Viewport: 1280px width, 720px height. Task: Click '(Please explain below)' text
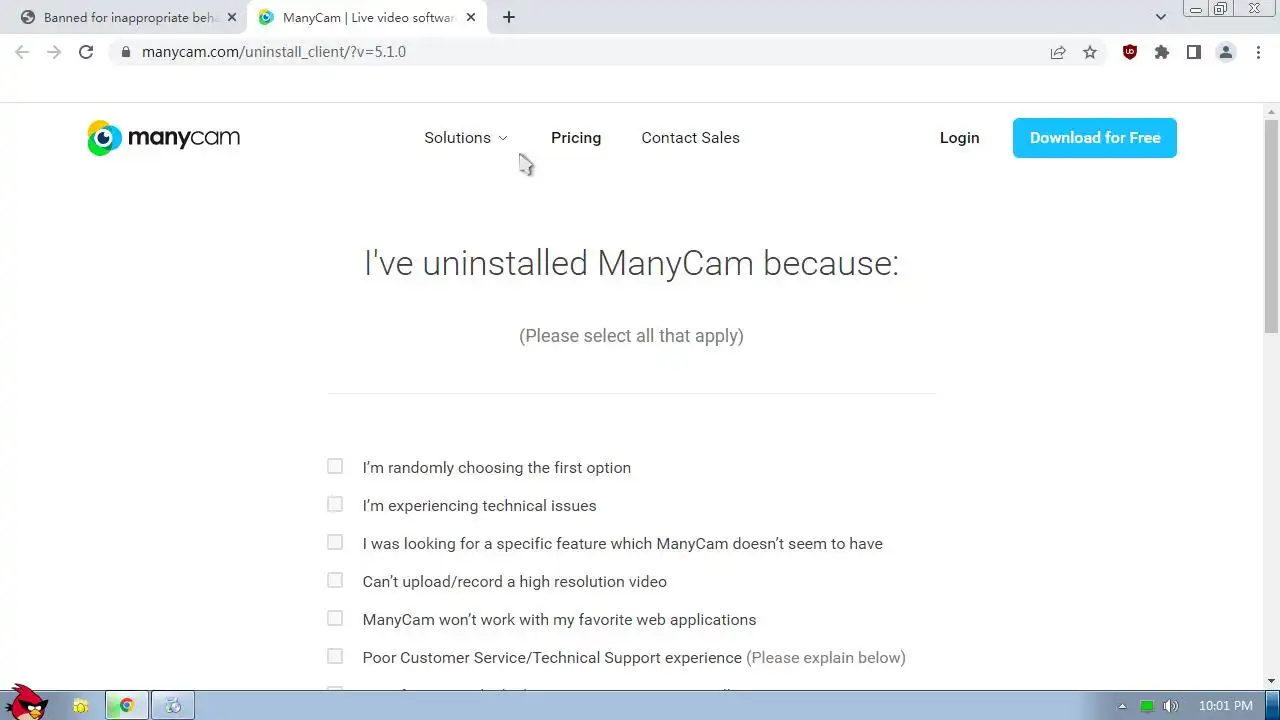[826, 658]
